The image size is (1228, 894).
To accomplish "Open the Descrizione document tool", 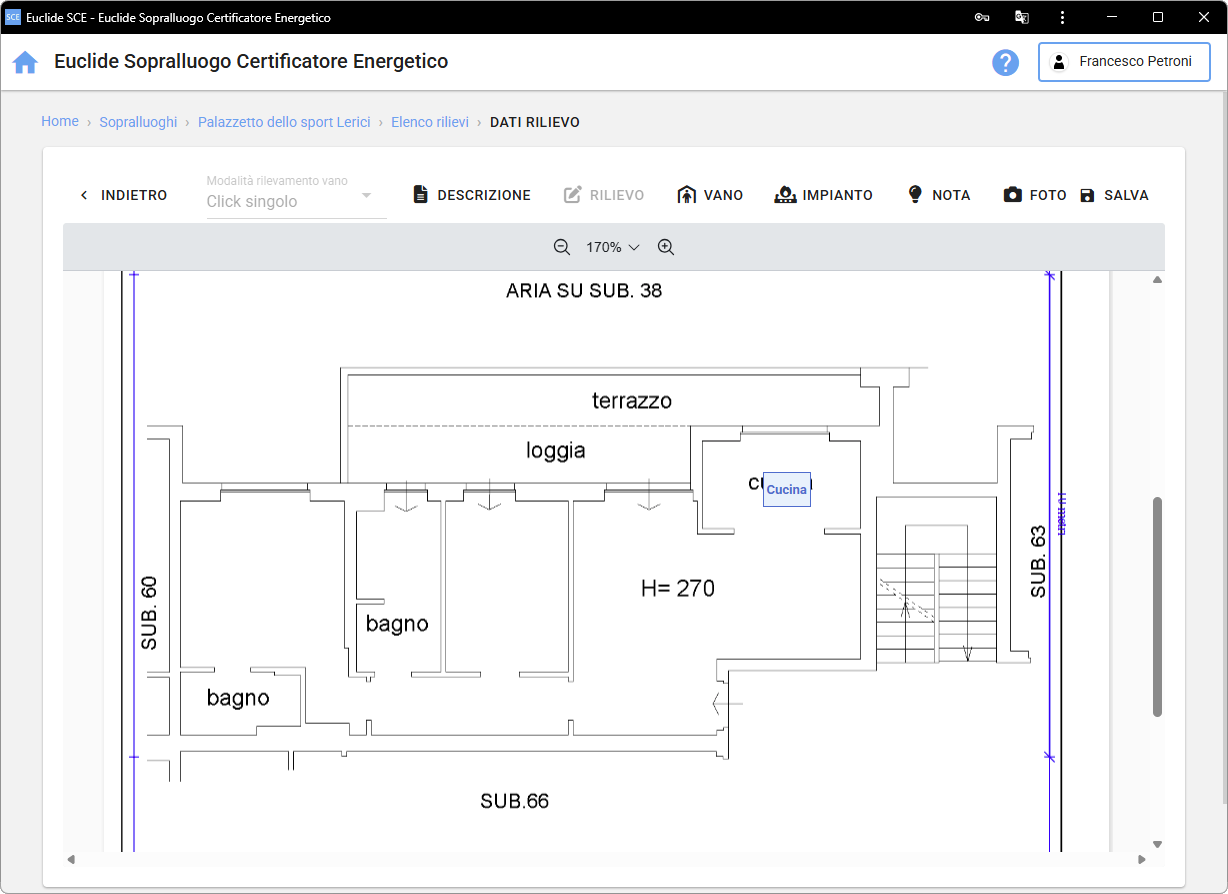I will [x=472, y=195].
